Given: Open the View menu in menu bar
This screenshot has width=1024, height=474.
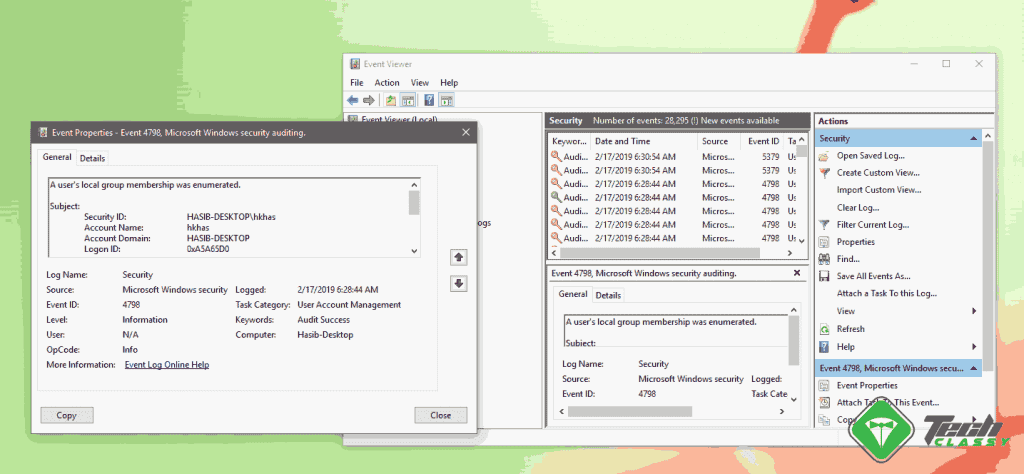Looking at the screenshot, I should tap(420, 83).
